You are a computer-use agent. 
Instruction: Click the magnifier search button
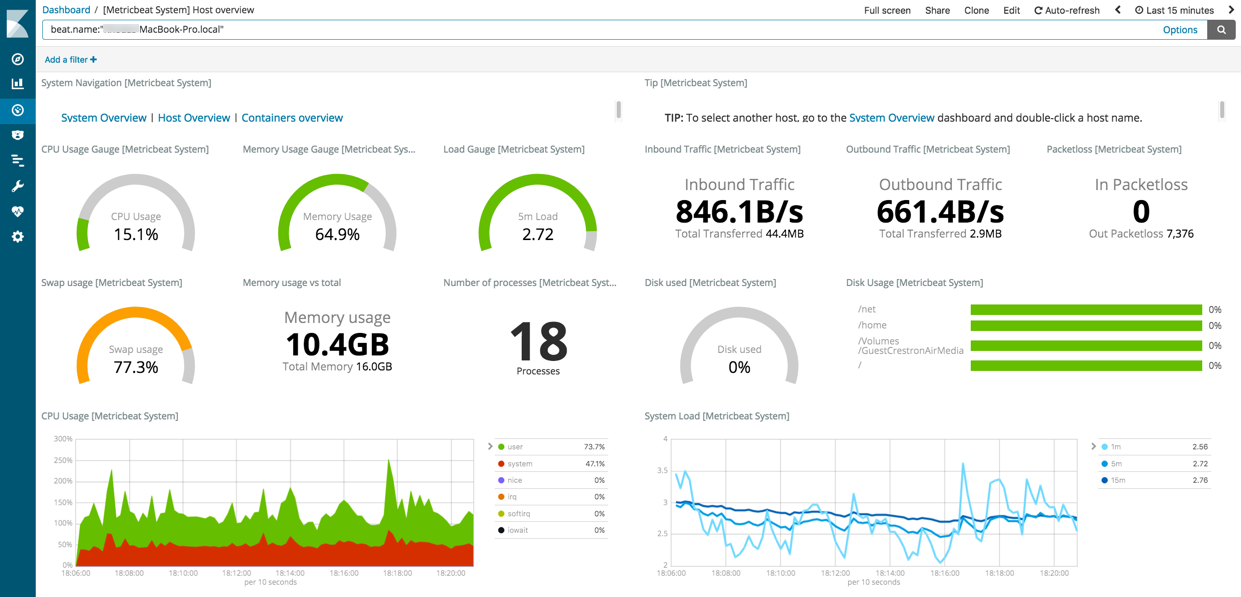point(1221,30)
